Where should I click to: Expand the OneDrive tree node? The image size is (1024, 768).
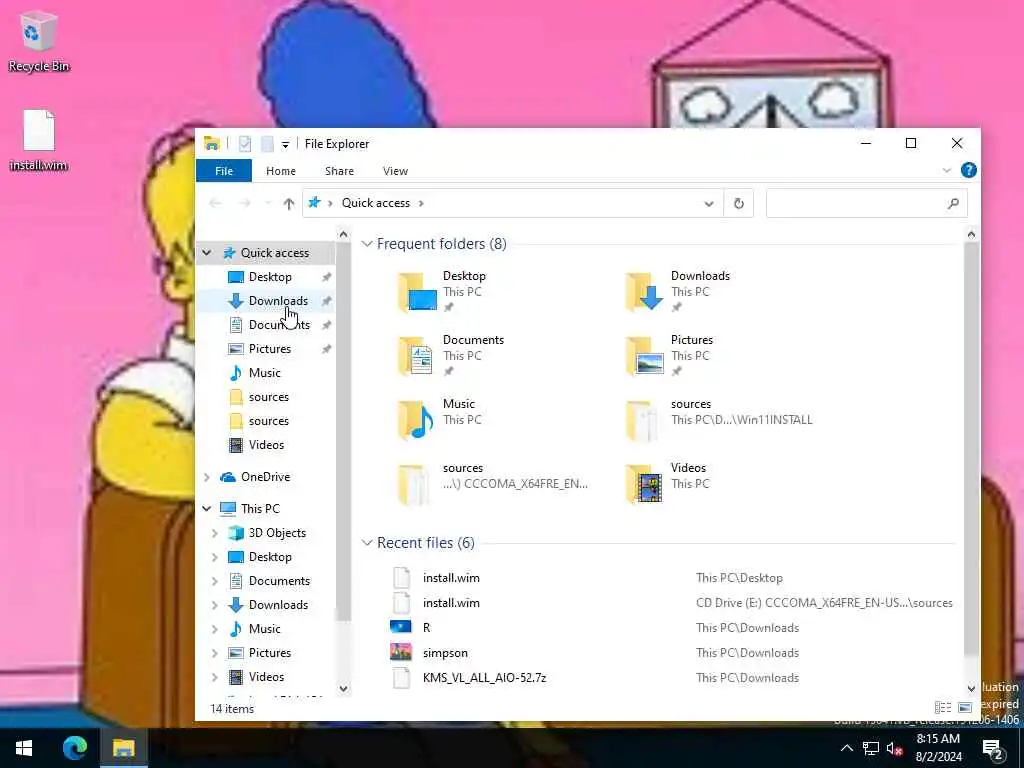tap(206, 477)
